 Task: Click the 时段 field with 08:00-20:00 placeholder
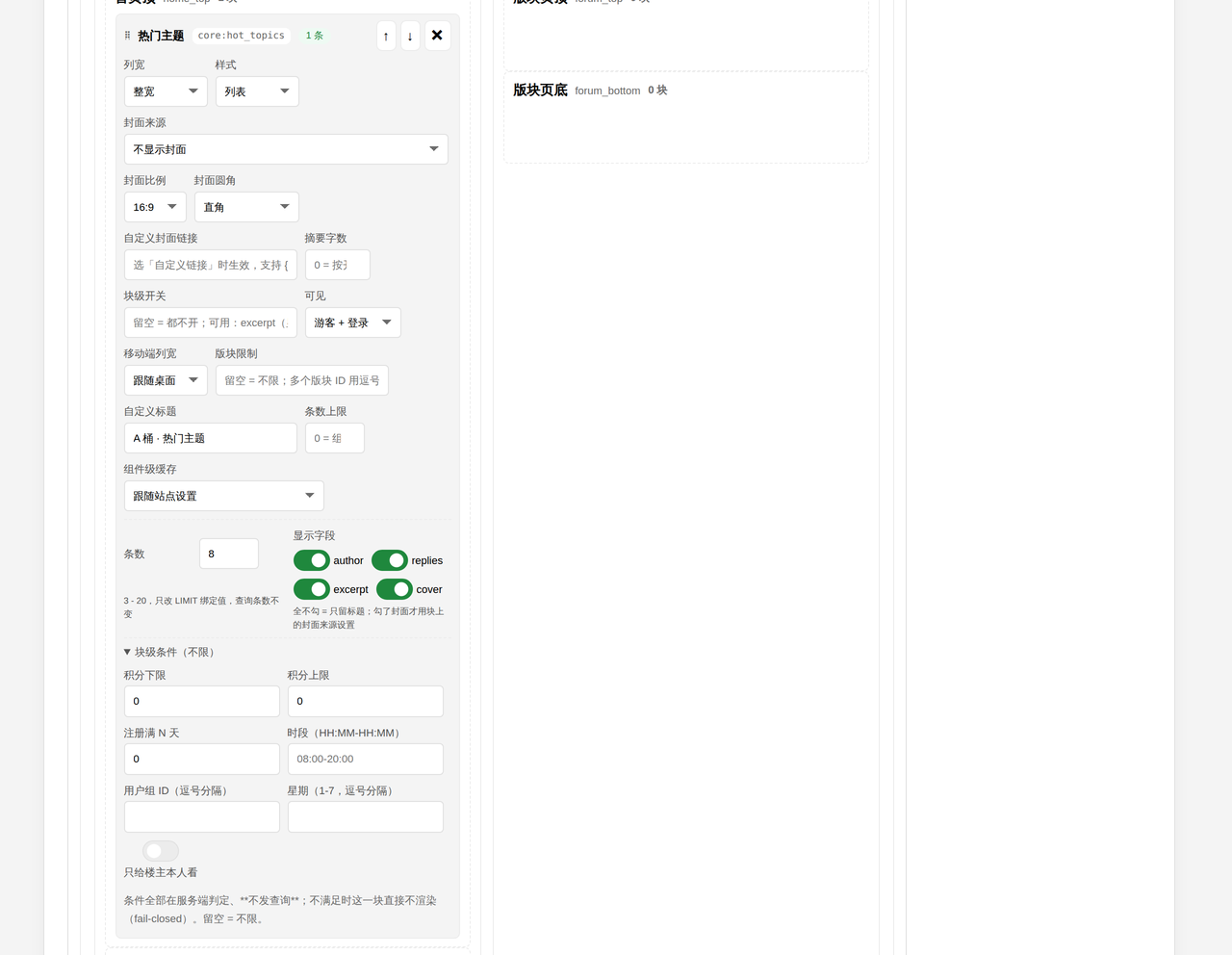pyautogui.click(x=366, y=759)
